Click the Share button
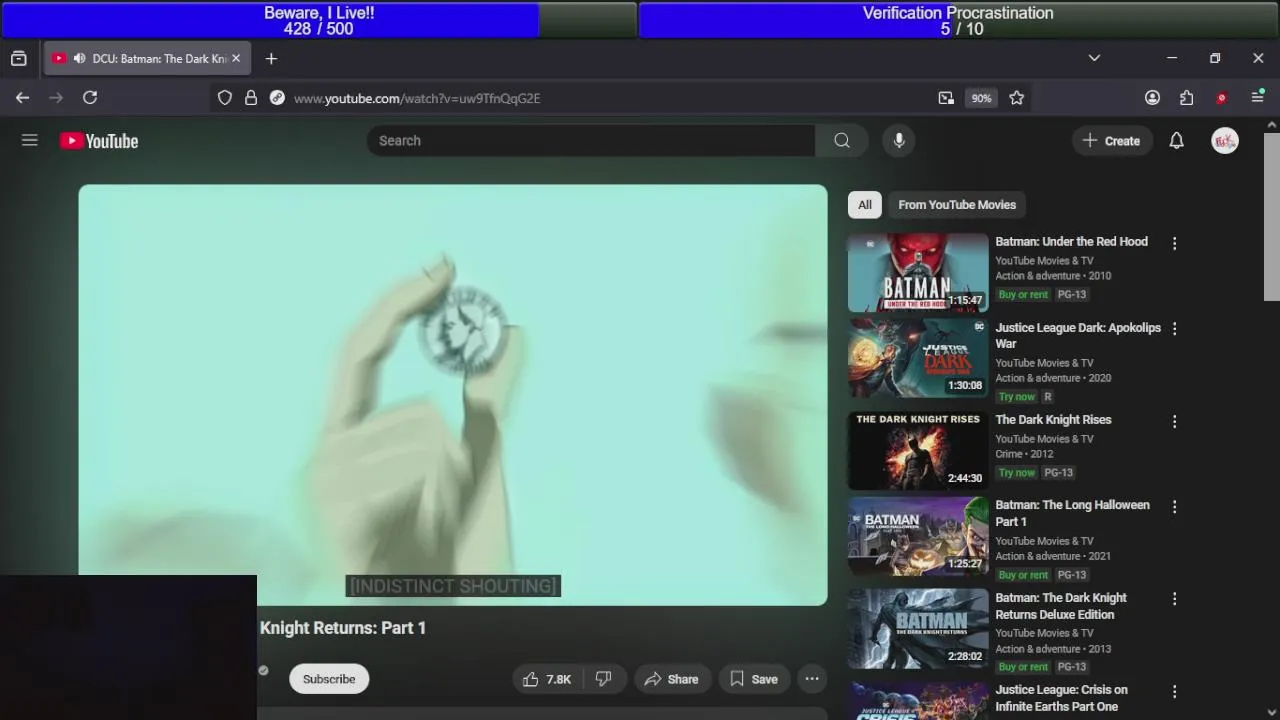Viewport: 1280px width, 720px height. 672,679
